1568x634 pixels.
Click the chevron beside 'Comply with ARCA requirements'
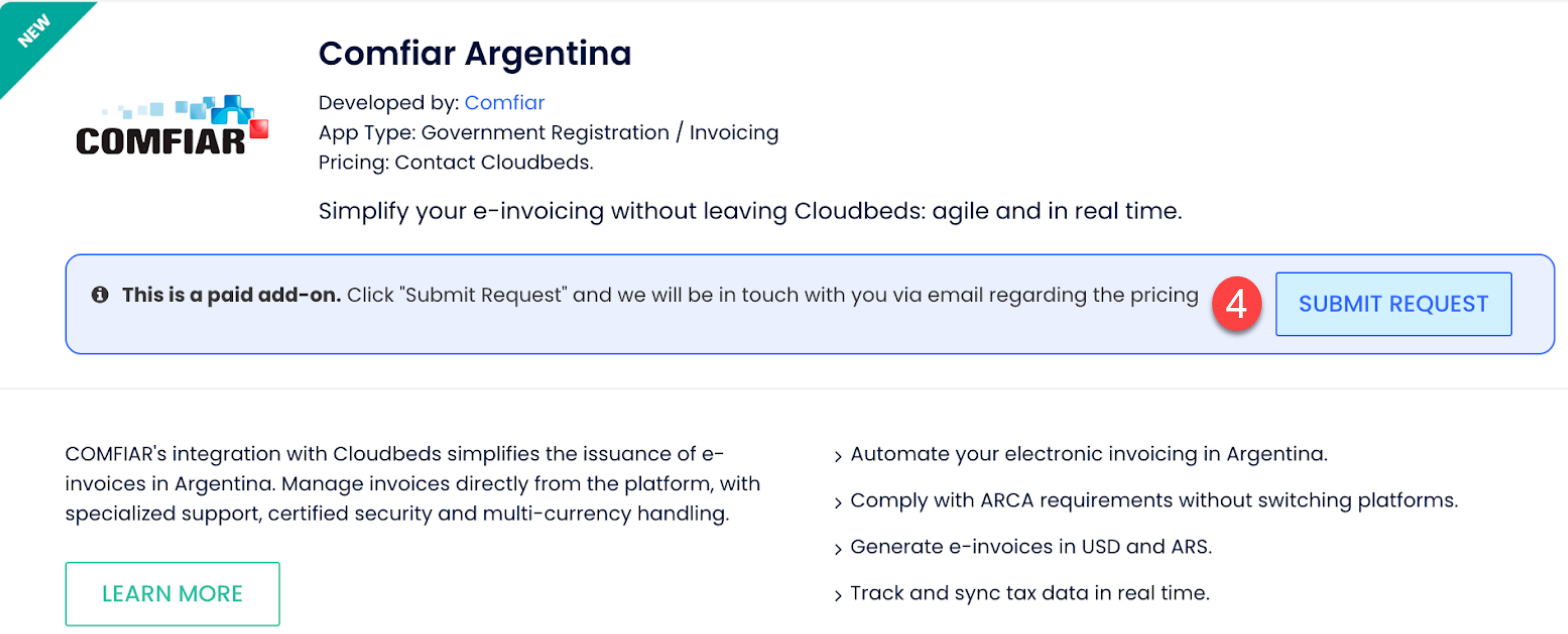[x=838, y=502]
